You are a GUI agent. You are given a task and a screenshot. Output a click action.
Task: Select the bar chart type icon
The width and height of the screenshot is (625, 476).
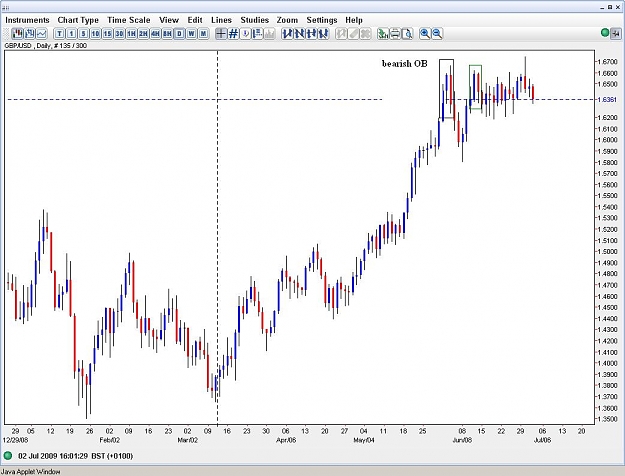(29, 34)
